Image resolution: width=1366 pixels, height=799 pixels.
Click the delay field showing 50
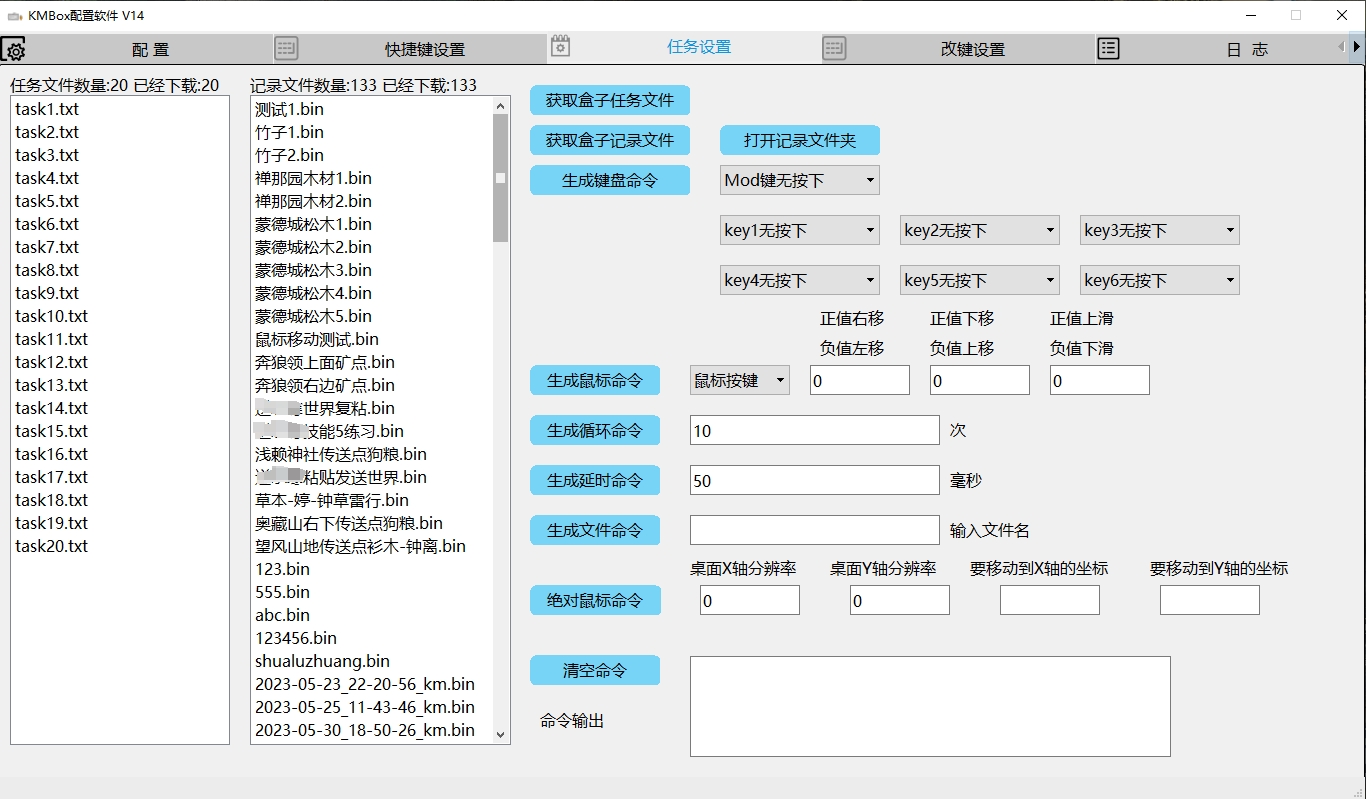(815, 480)
